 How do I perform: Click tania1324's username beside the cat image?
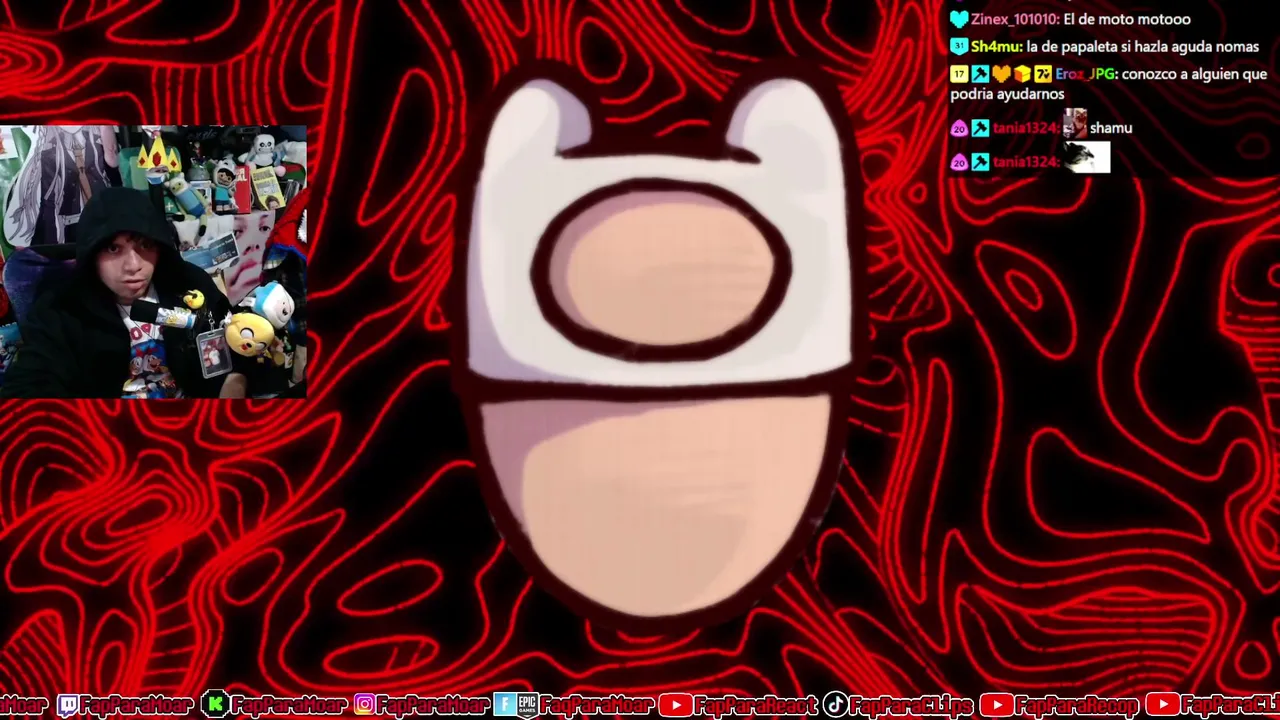pos(1025,162)
